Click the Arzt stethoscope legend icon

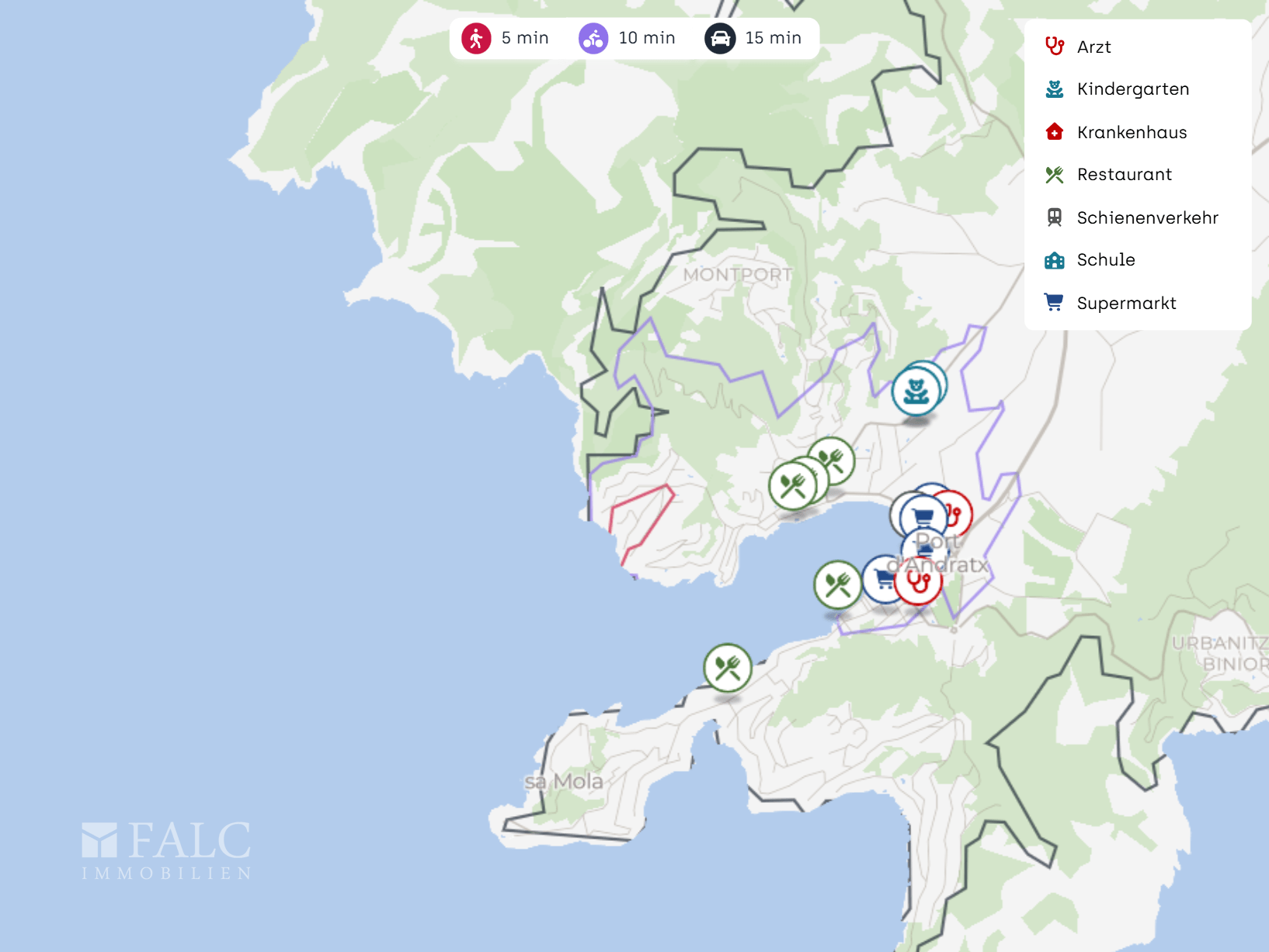point(1054,47)
